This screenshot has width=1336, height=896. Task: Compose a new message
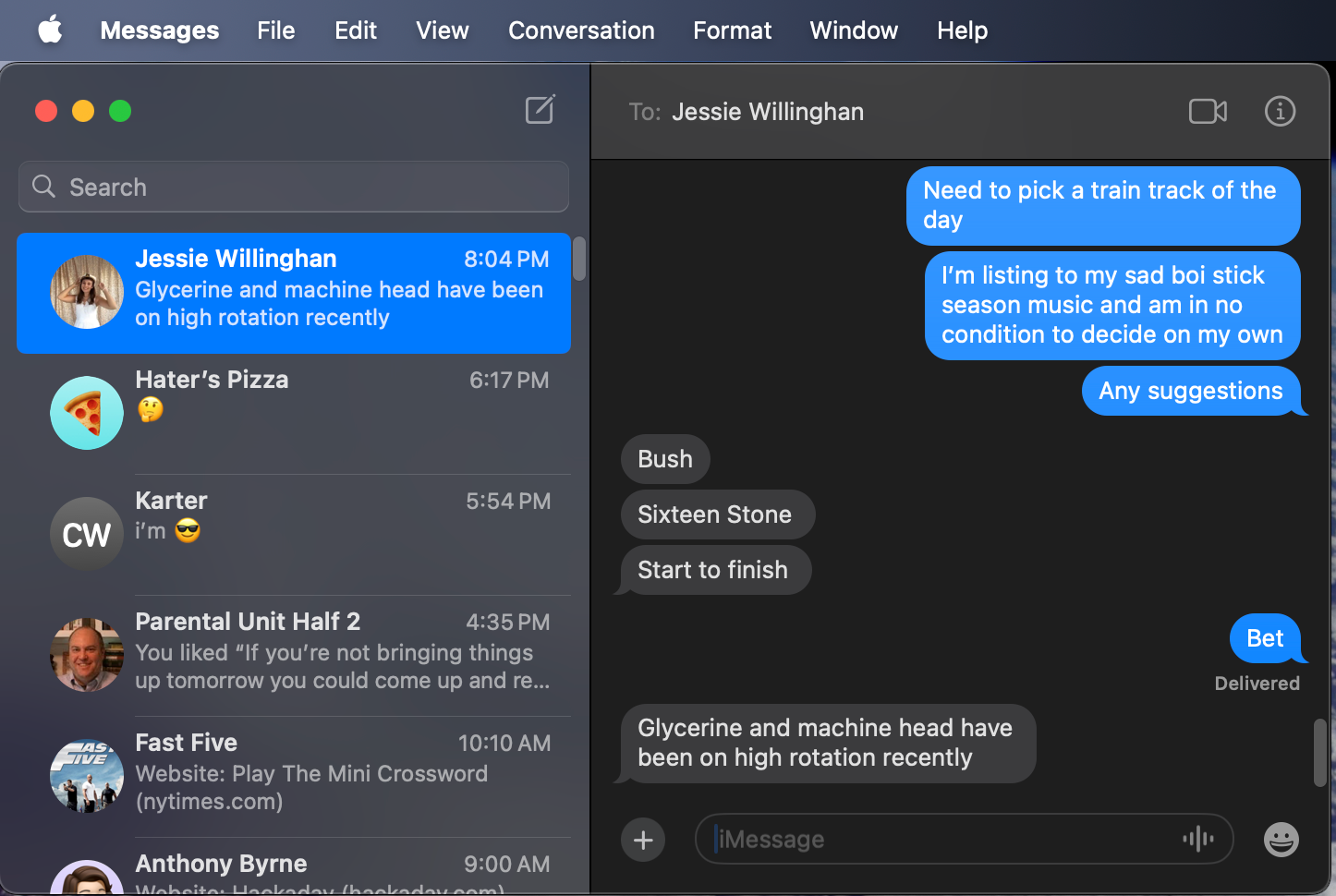click(x=540, y=110)
